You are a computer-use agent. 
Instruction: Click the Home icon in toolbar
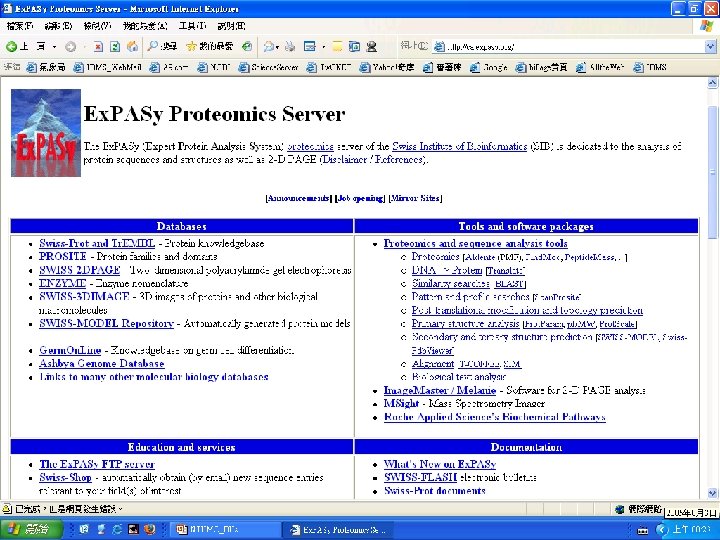[x=132, y=46]
